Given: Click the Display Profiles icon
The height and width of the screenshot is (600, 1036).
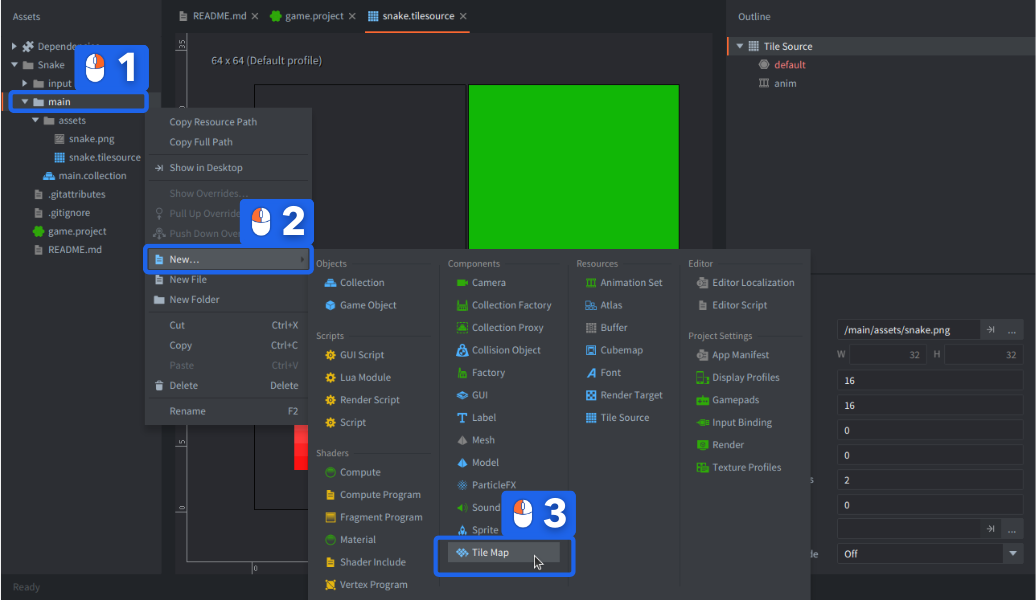Looking at the screenshot, I should pyautogui.click(x=702, y=377).
